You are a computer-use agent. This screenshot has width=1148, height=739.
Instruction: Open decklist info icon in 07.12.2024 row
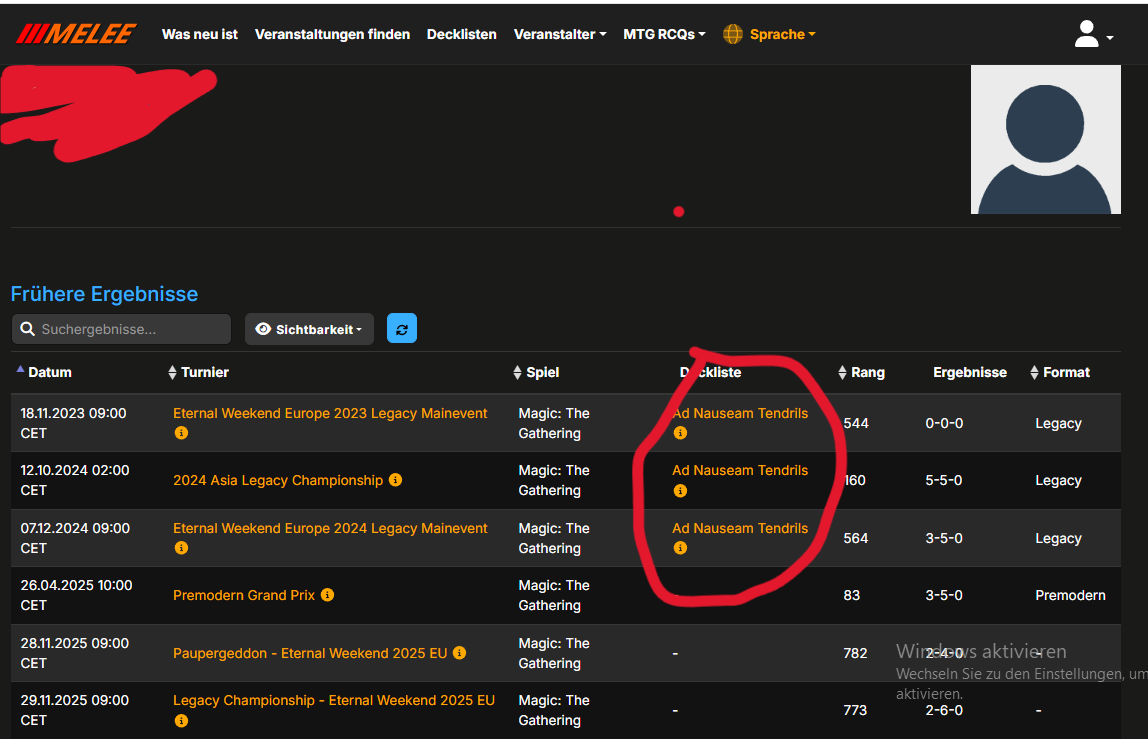[x=680, y=548]
